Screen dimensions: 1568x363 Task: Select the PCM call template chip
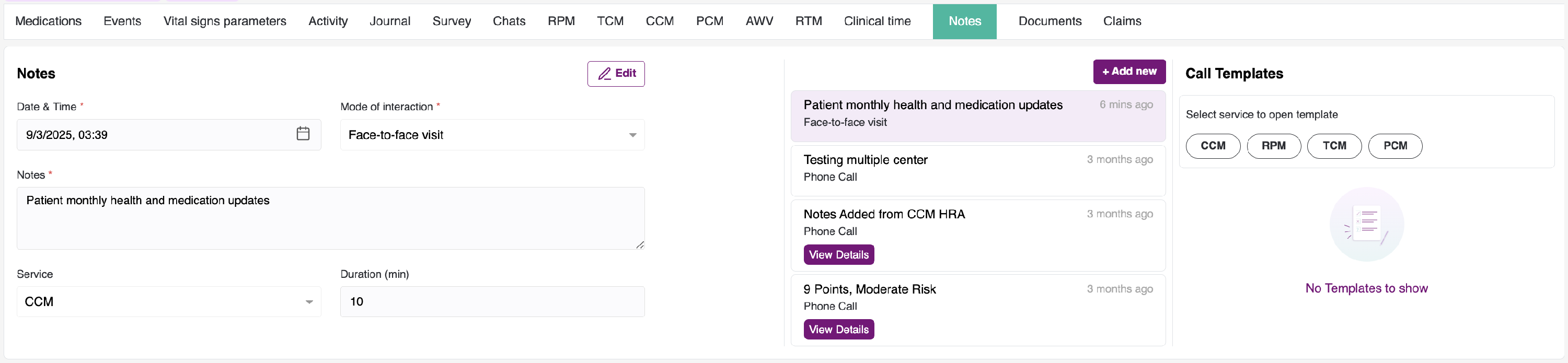pyautogui.click(x=1394, y=146)
